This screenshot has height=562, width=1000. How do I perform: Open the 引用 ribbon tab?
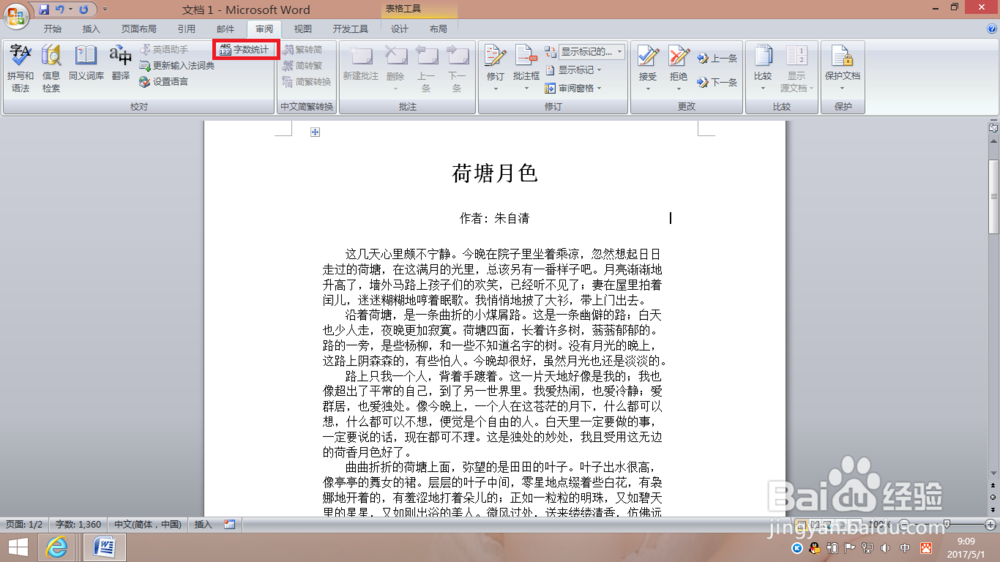tap(186, 29)
